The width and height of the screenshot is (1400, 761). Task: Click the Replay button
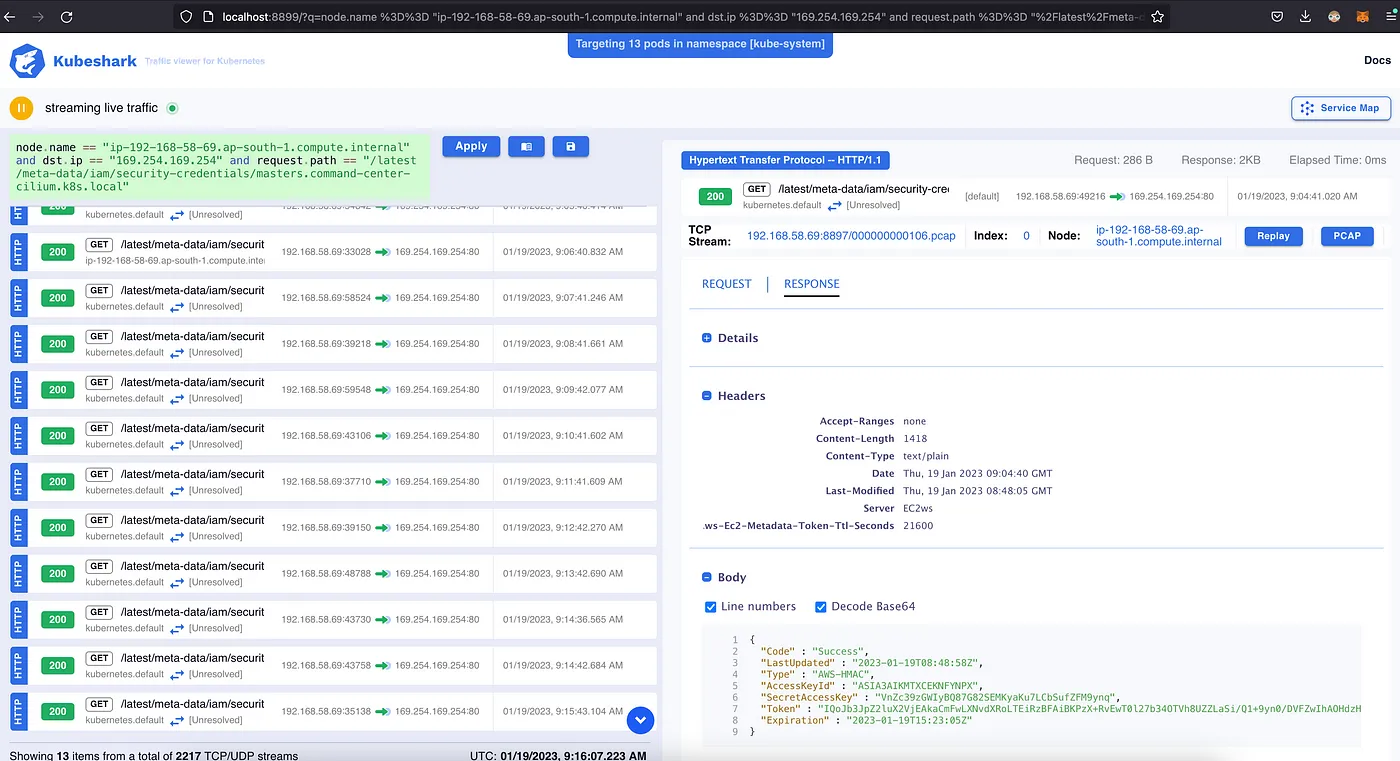coord(1273,237)
